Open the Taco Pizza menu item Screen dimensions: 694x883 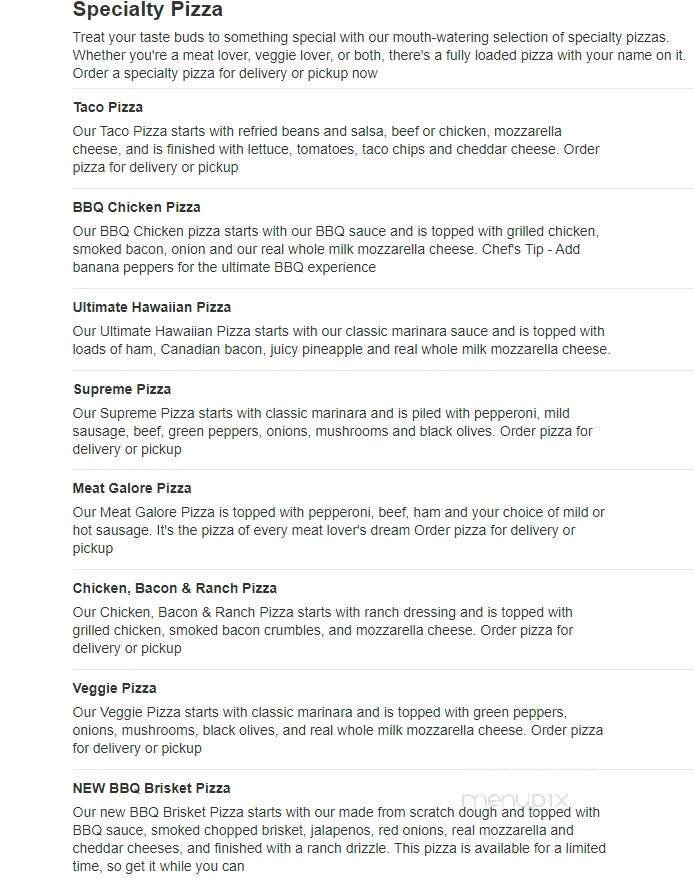108,107
